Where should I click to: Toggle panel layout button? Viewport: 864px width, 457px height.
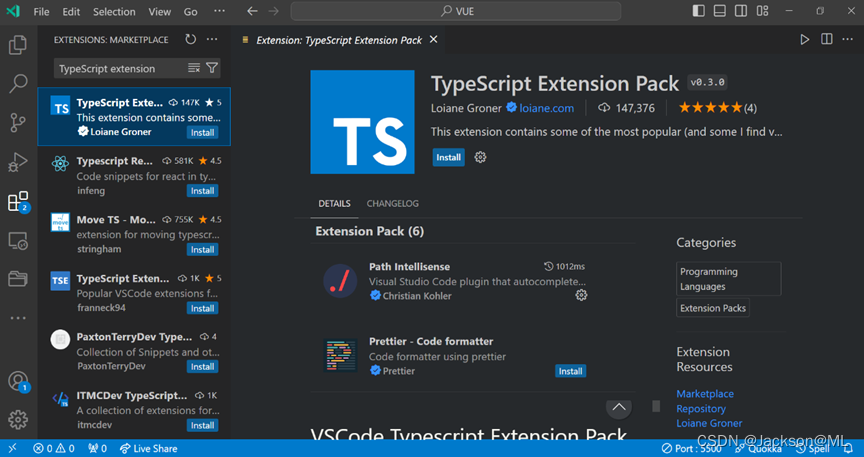[x=720, y=11]
